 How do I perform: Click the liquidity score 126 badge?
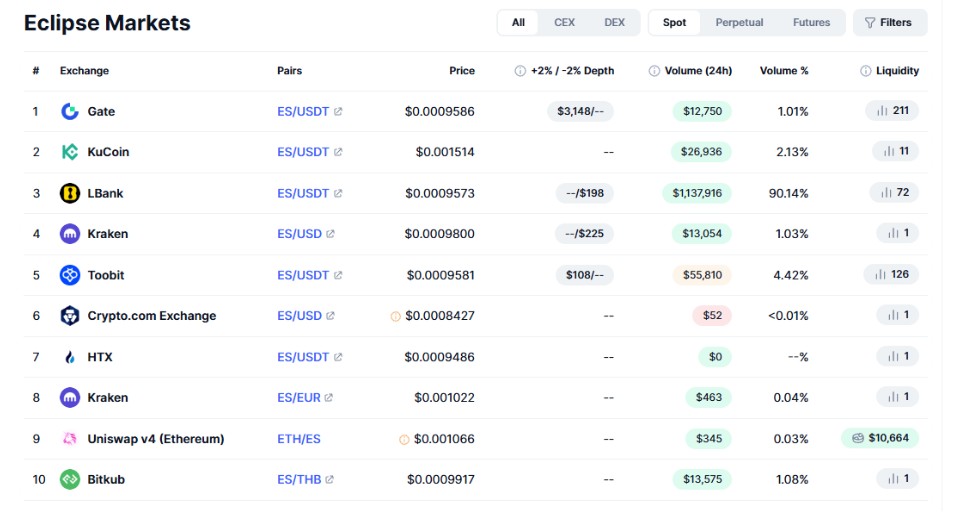[891, 275]
